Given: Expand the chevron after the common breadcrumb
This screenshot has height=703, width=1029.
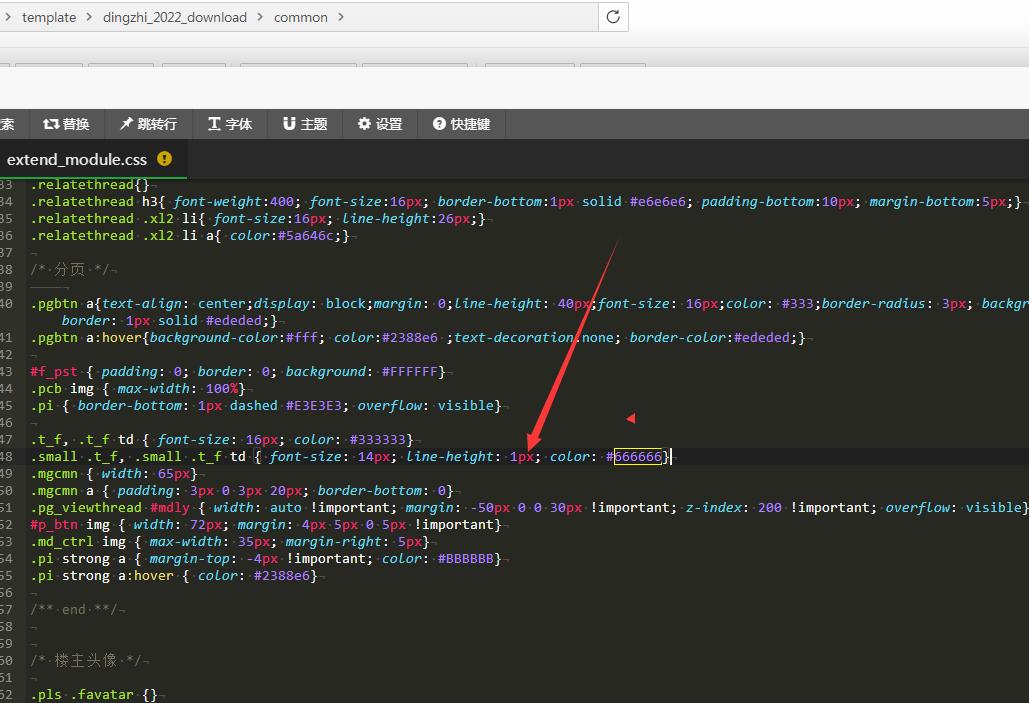Looking at the screenshot, I should coord(341,17).
